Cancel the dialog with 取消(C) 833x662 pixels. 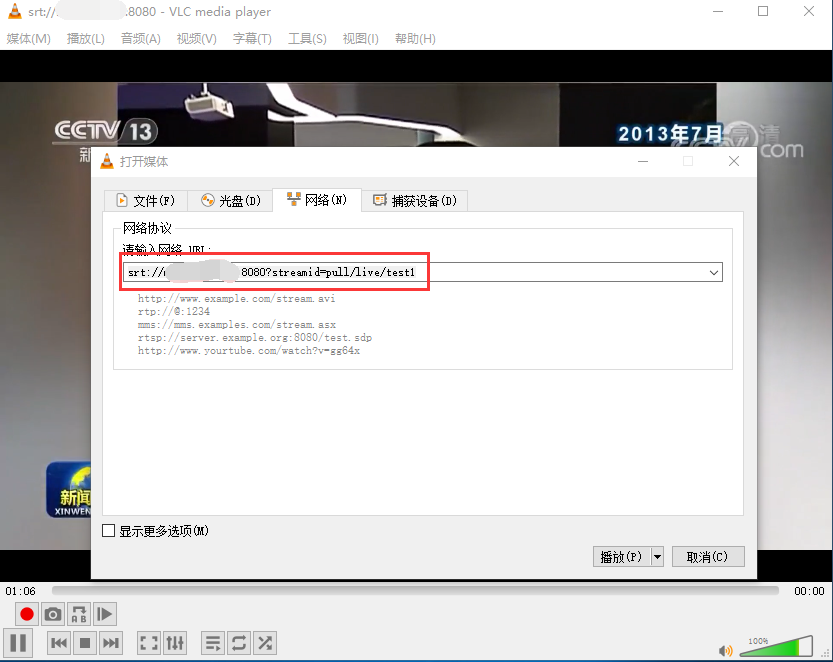(708, 556)
